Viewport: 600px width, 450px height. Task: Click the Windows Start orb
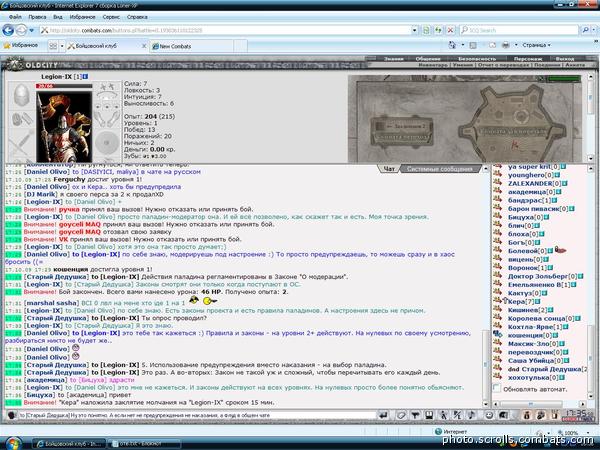[14, 443]
